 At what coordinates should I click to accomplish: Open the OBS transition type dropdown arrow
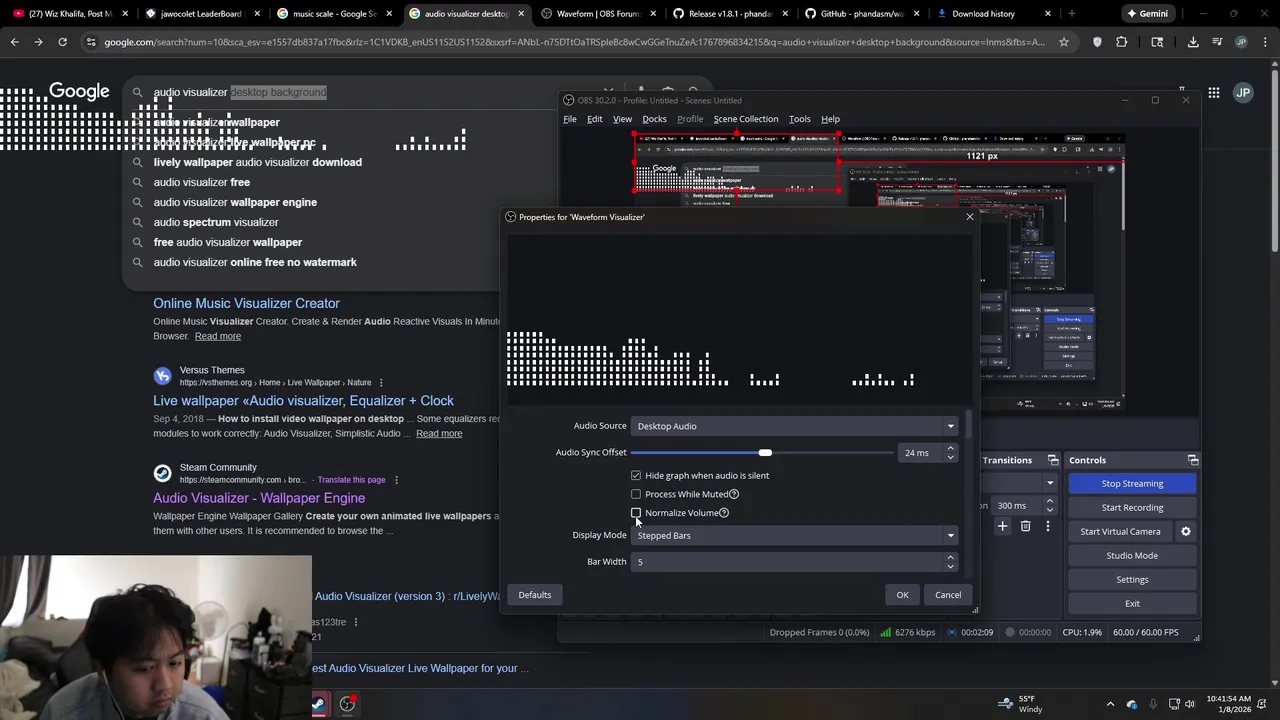1049,484
